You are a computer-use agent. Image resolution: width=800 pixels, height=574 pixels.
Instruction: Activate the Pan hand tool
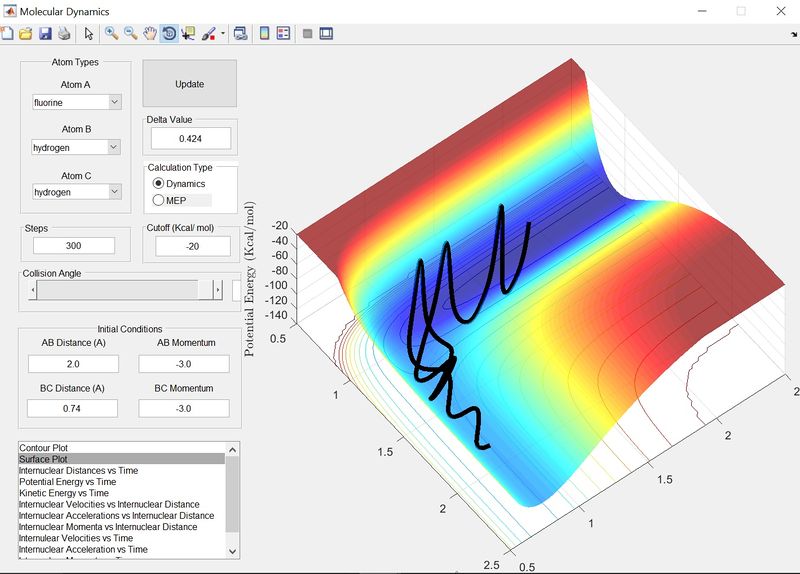point(150,33)
